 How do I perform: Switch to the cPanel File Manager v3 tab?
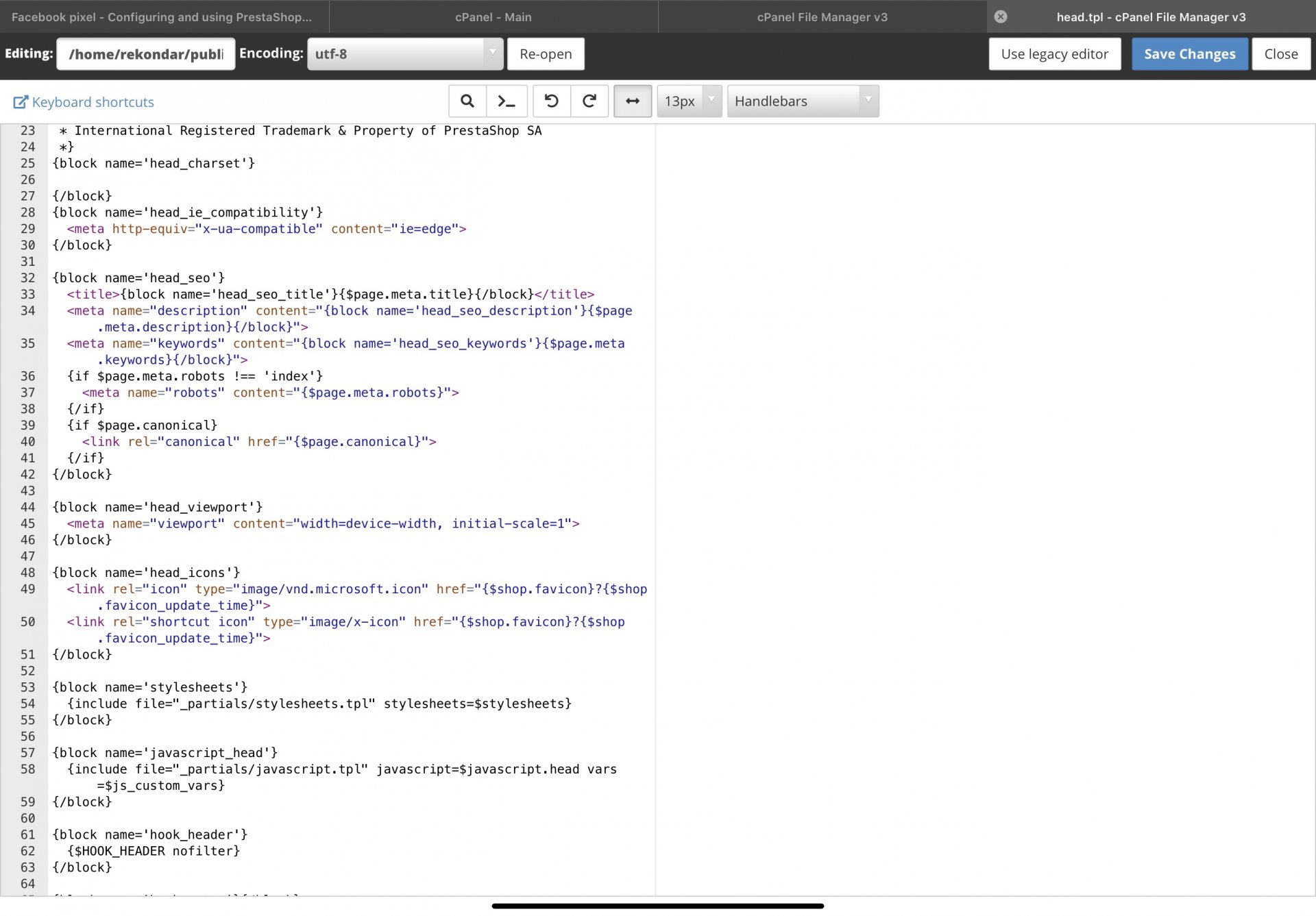(x=822, y=16)
